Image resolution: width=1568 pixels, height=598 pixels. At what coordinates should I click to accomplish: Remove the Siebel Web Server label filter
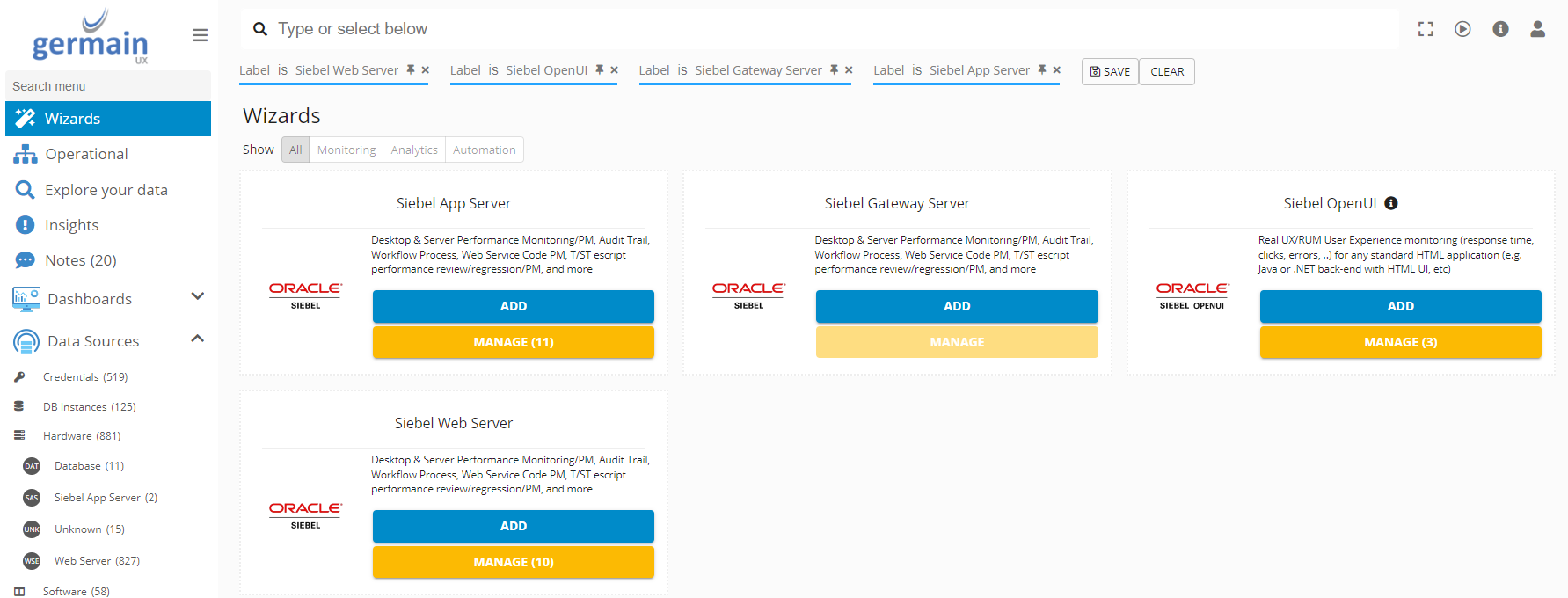point(426,70)
